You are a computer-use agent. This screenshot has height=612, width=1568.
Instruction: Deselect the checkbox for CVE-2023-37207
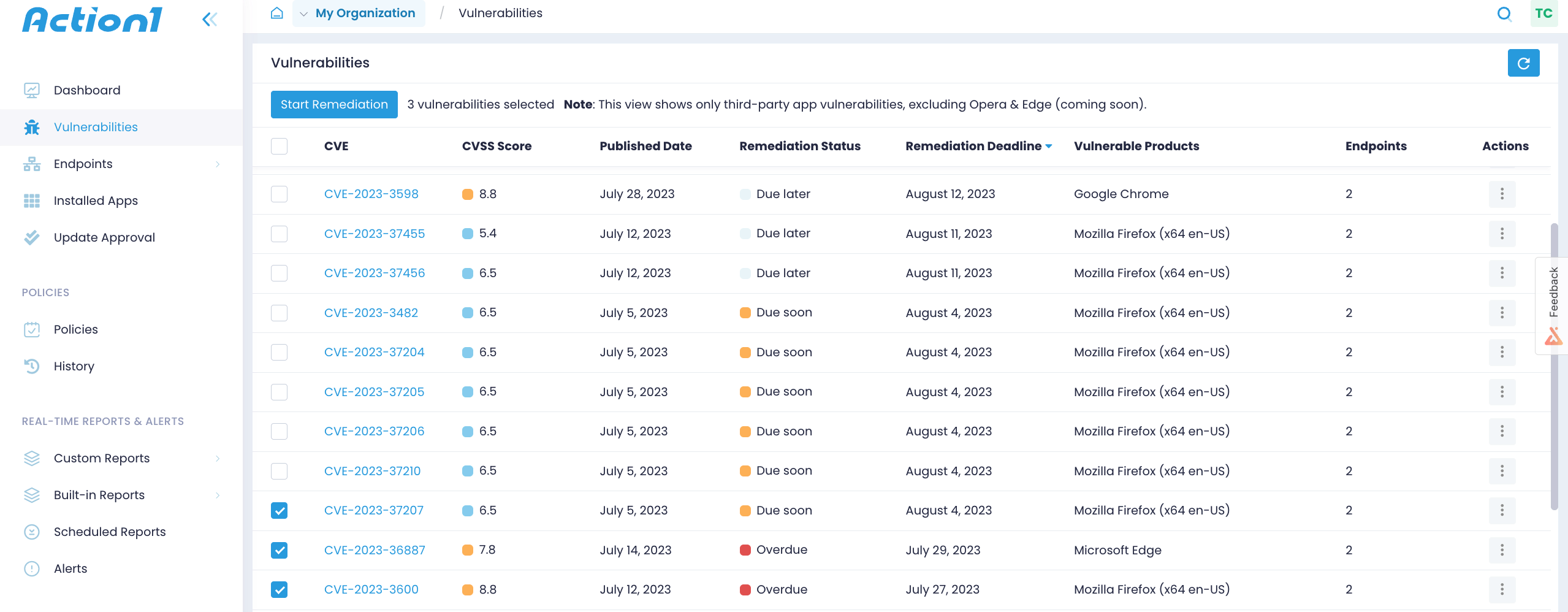[279, 510]
